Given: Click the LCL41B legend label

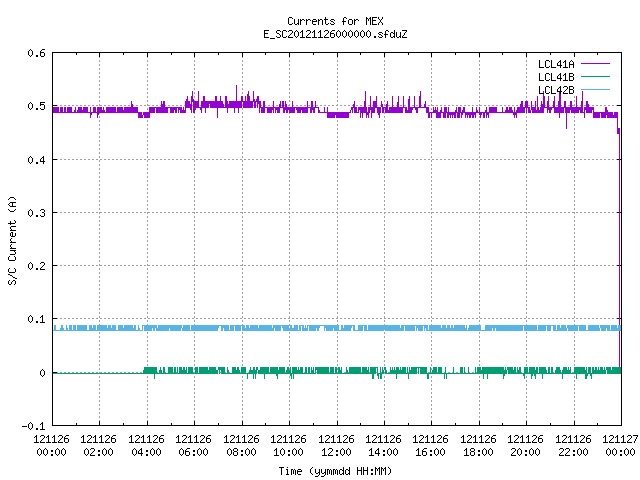Looking at the screenshot, I should (x=556, y=77).
